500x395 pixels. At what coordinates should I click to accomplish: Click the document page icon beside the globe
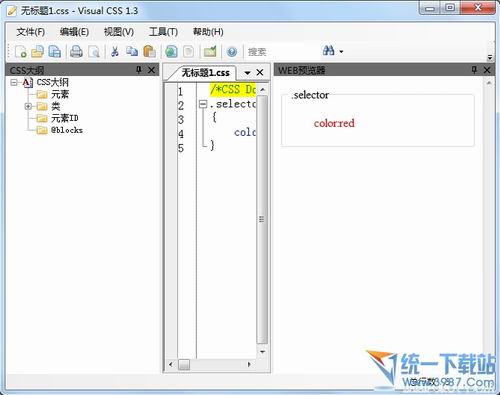pyautogui.click(x=189, y=52)
